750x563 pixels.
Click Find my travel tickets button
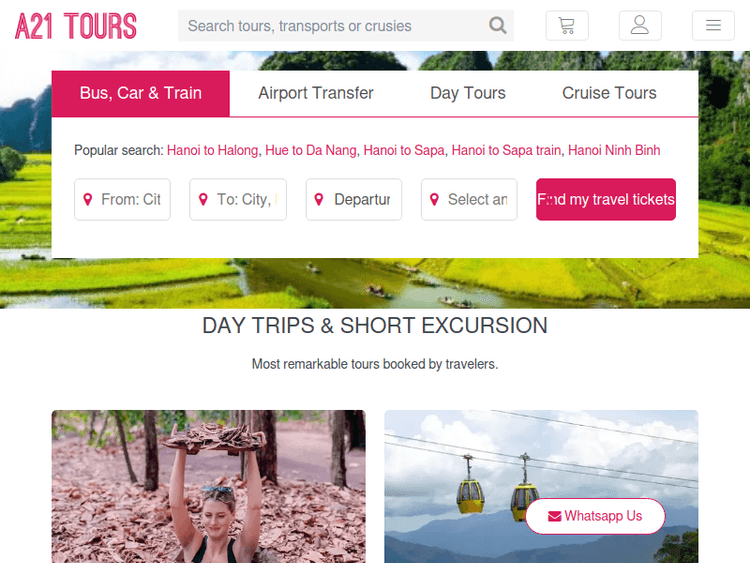click(x=606, y=199)
